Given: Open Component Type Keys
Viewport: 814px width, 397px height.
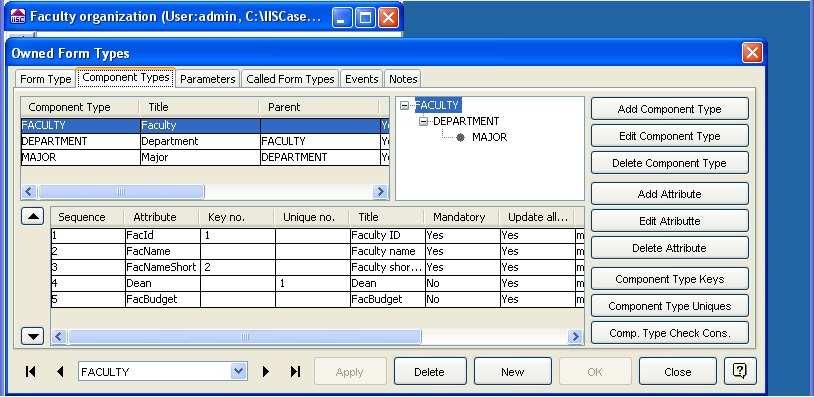Looking at the screenshot, I should tap(670, 279).
